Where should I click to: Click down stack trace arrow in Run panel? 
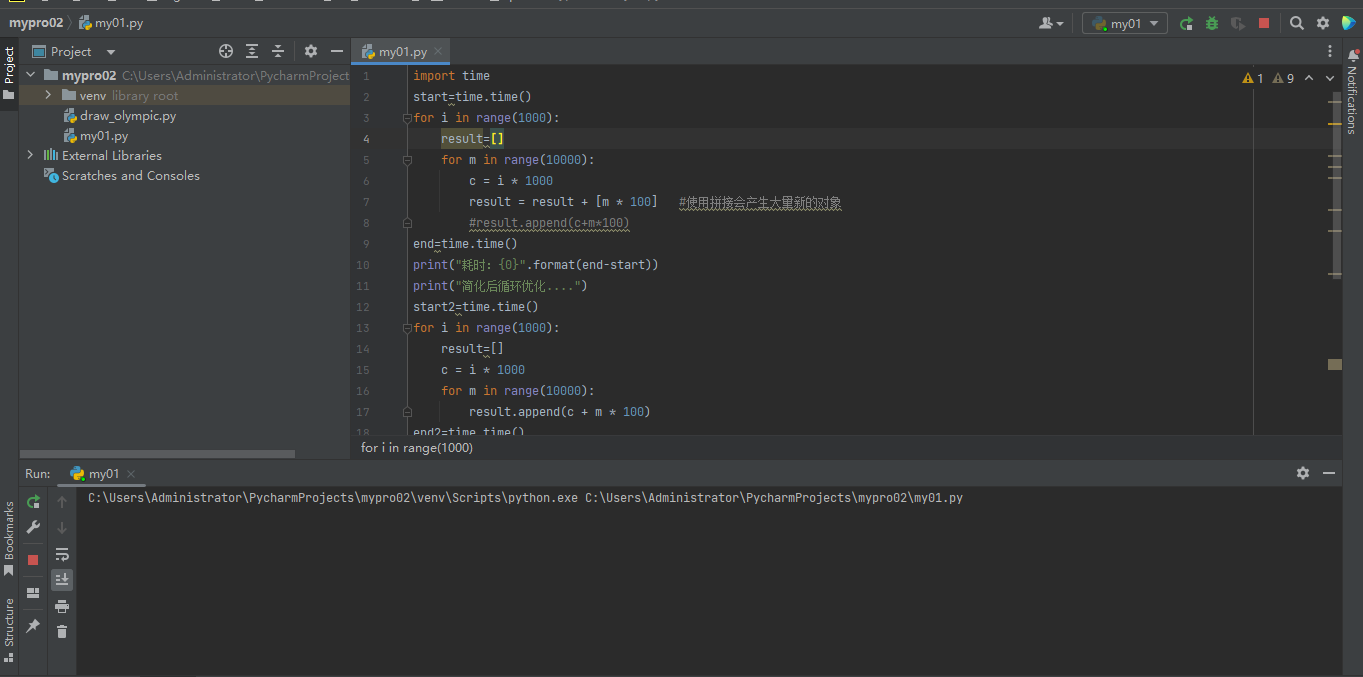click(x=62, y=528)
